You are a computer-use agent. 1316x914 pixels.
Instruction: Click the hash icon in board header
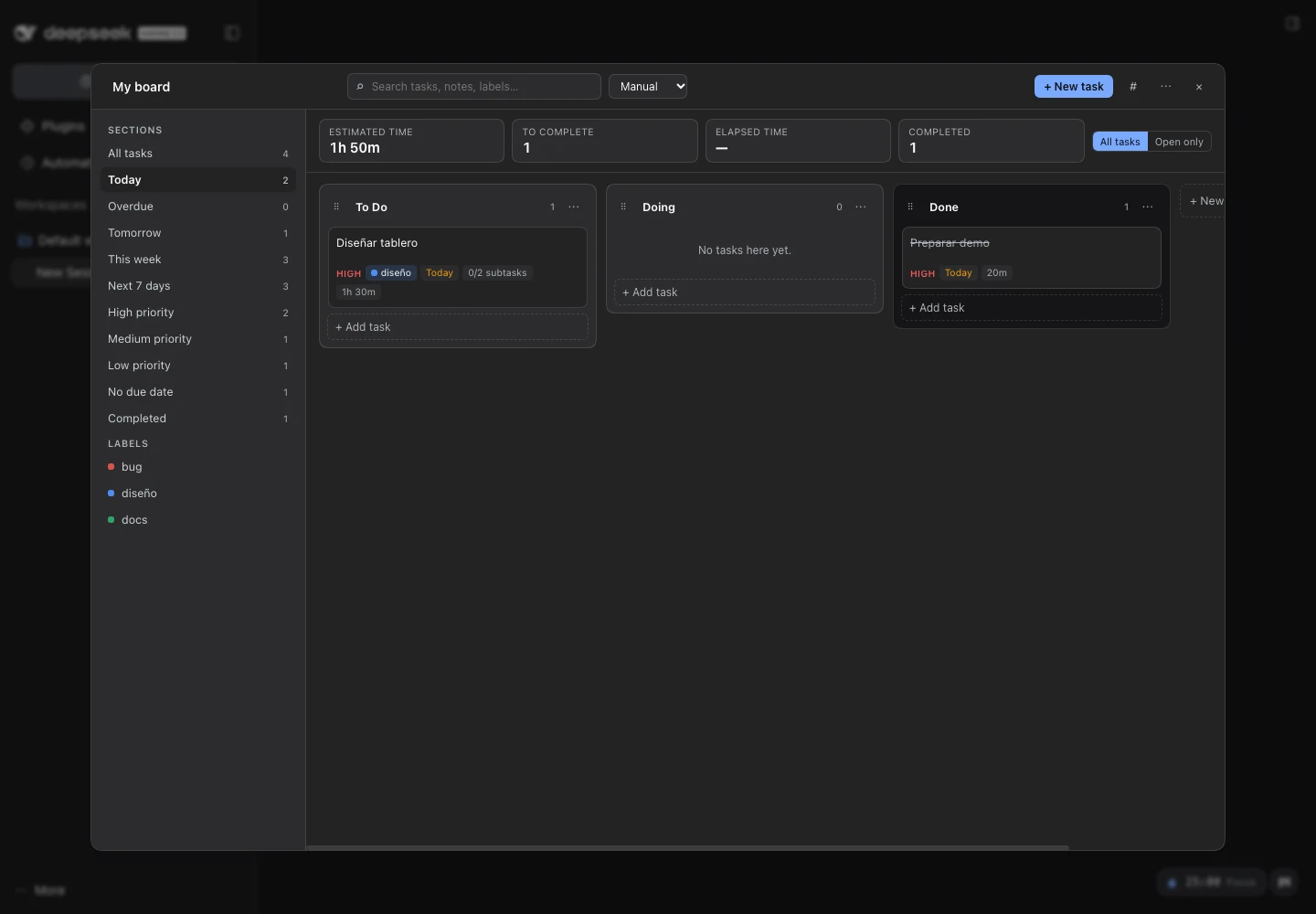[1133, 87]
